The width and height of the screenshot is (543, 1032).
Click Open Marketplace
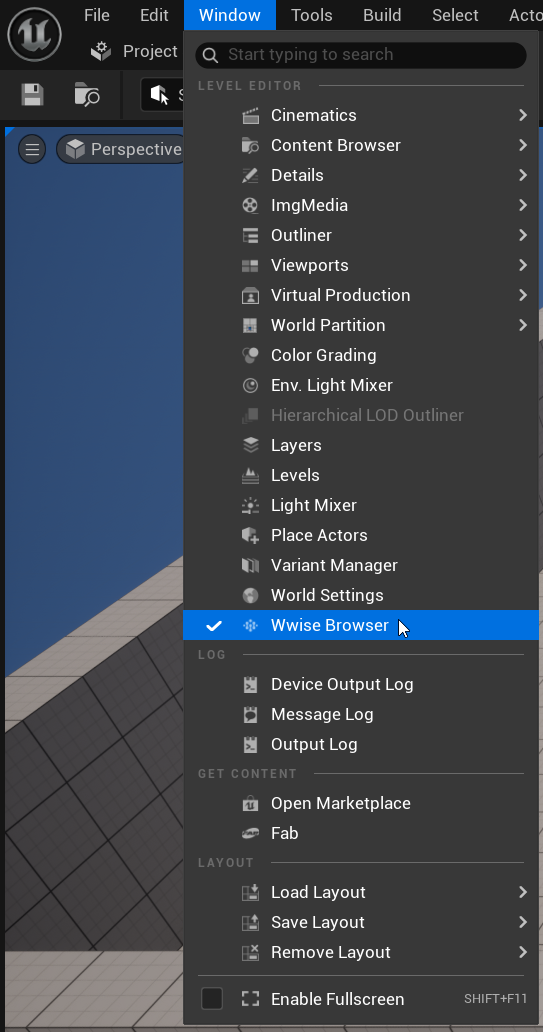361,804
